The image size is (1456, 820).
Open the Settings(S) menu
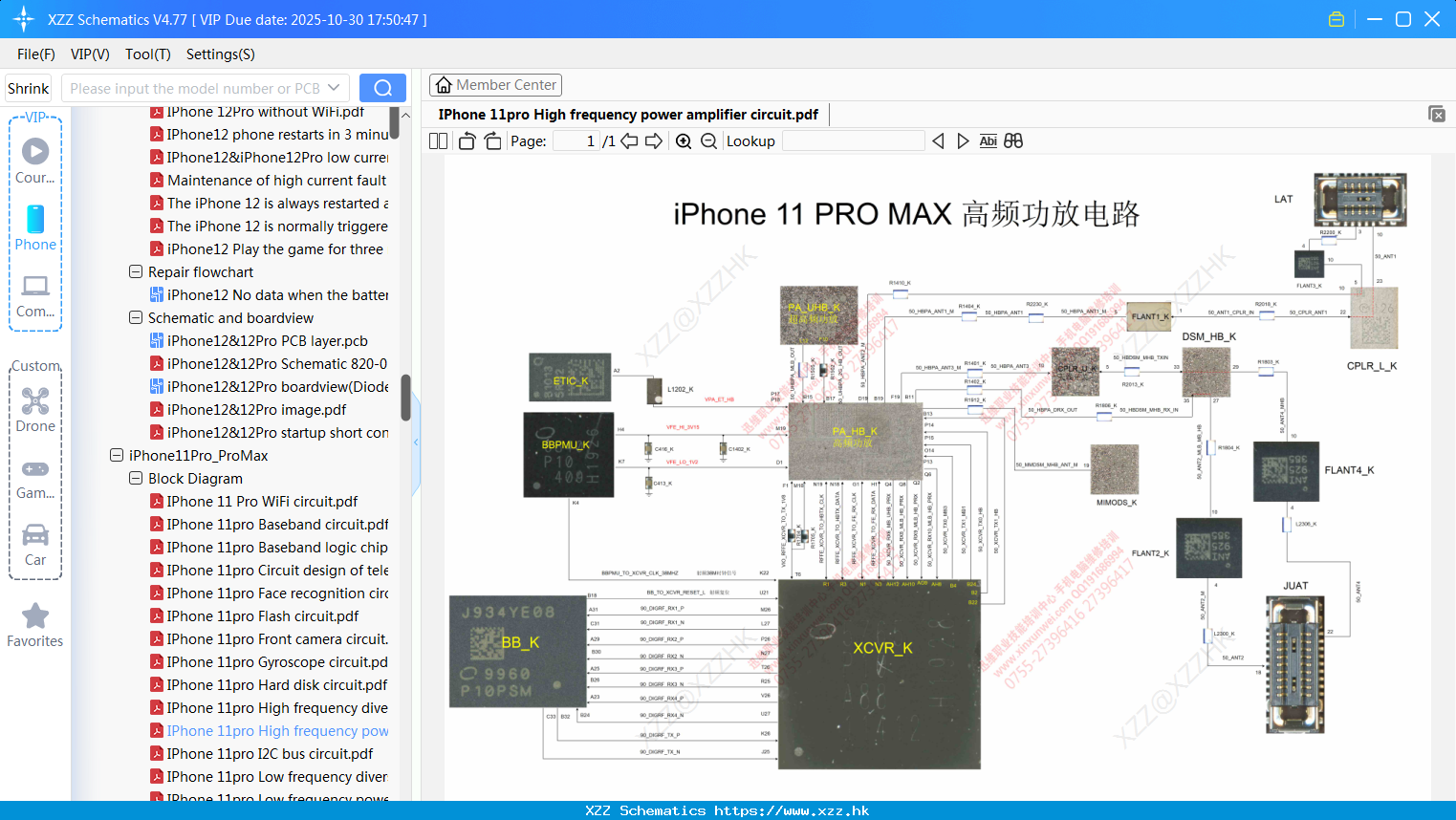click(x=221, y=54)
